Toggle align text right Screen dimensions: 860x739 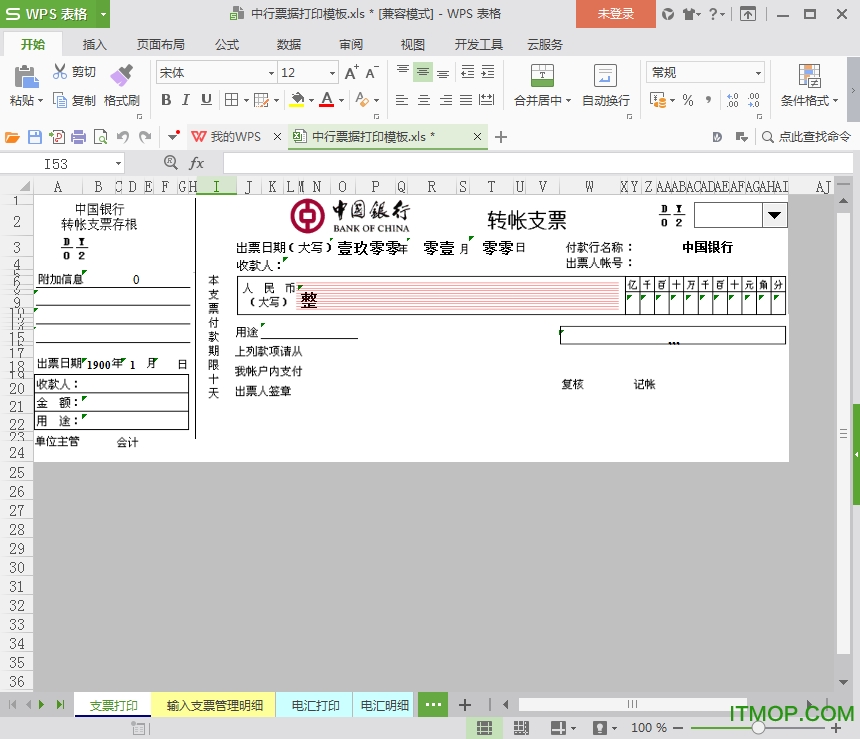(x=445, y=100)
